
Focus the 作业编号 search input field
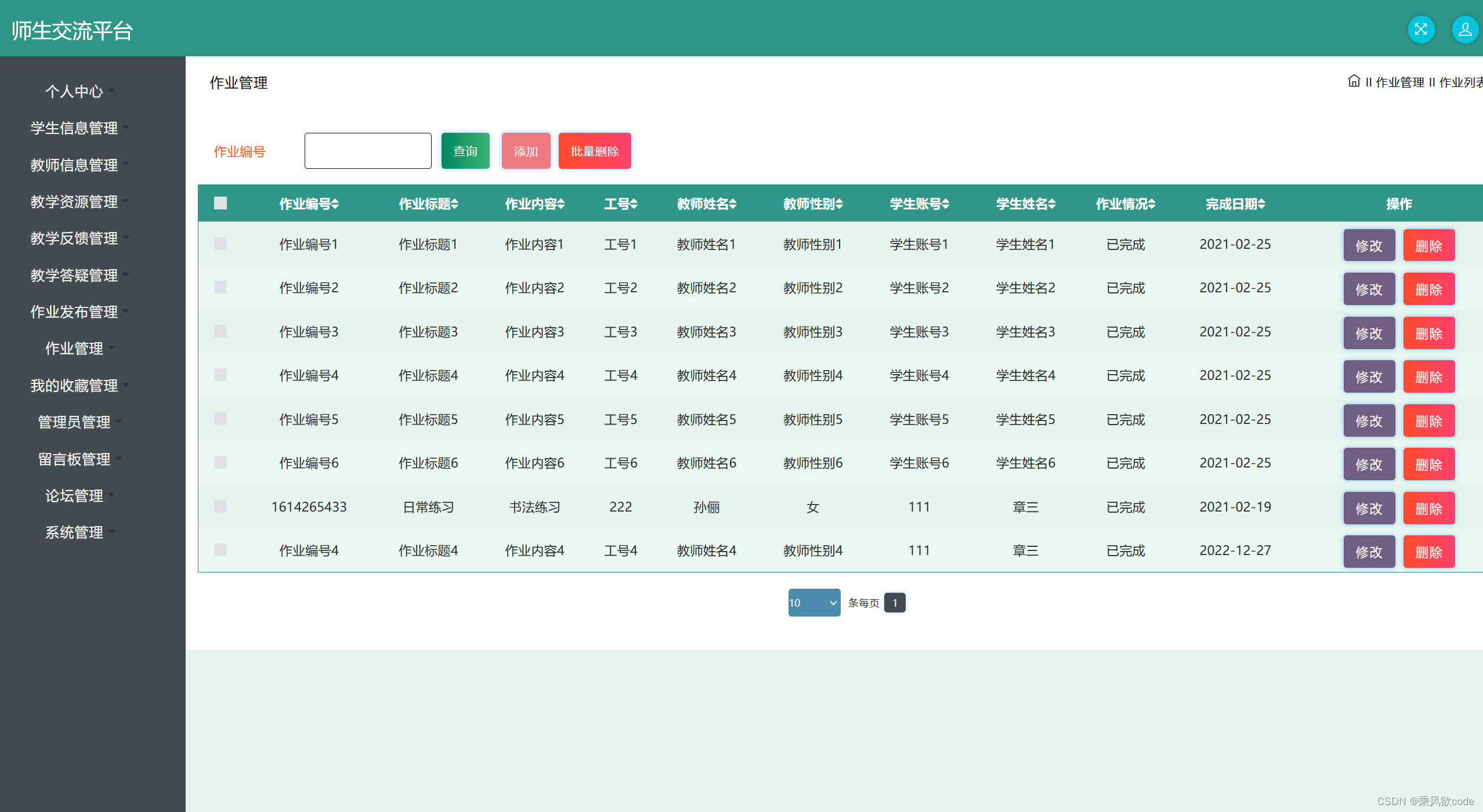coord(368,151)
